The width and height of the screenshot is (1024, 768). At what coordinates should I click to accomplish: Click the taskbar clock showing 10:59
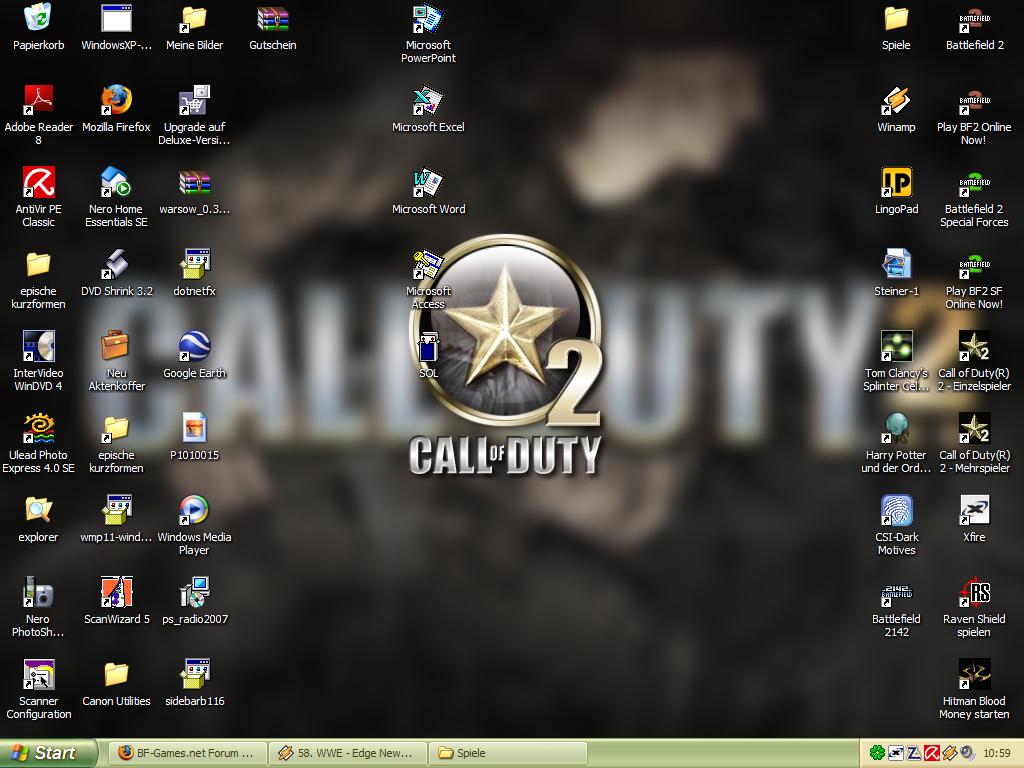(997, 753)
